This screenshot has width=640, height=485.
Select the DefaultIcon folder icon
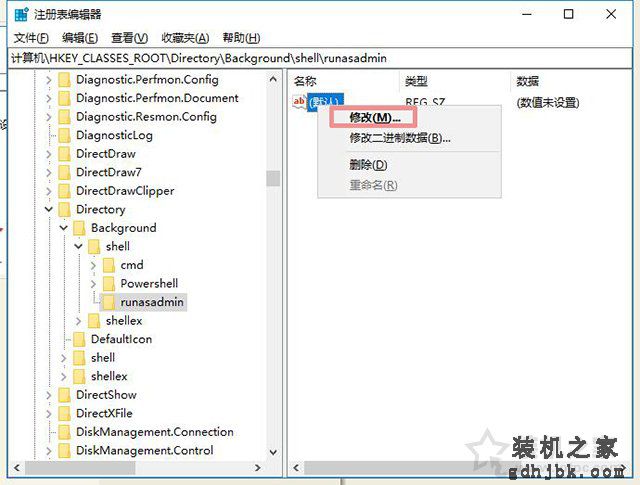(79, 339)
